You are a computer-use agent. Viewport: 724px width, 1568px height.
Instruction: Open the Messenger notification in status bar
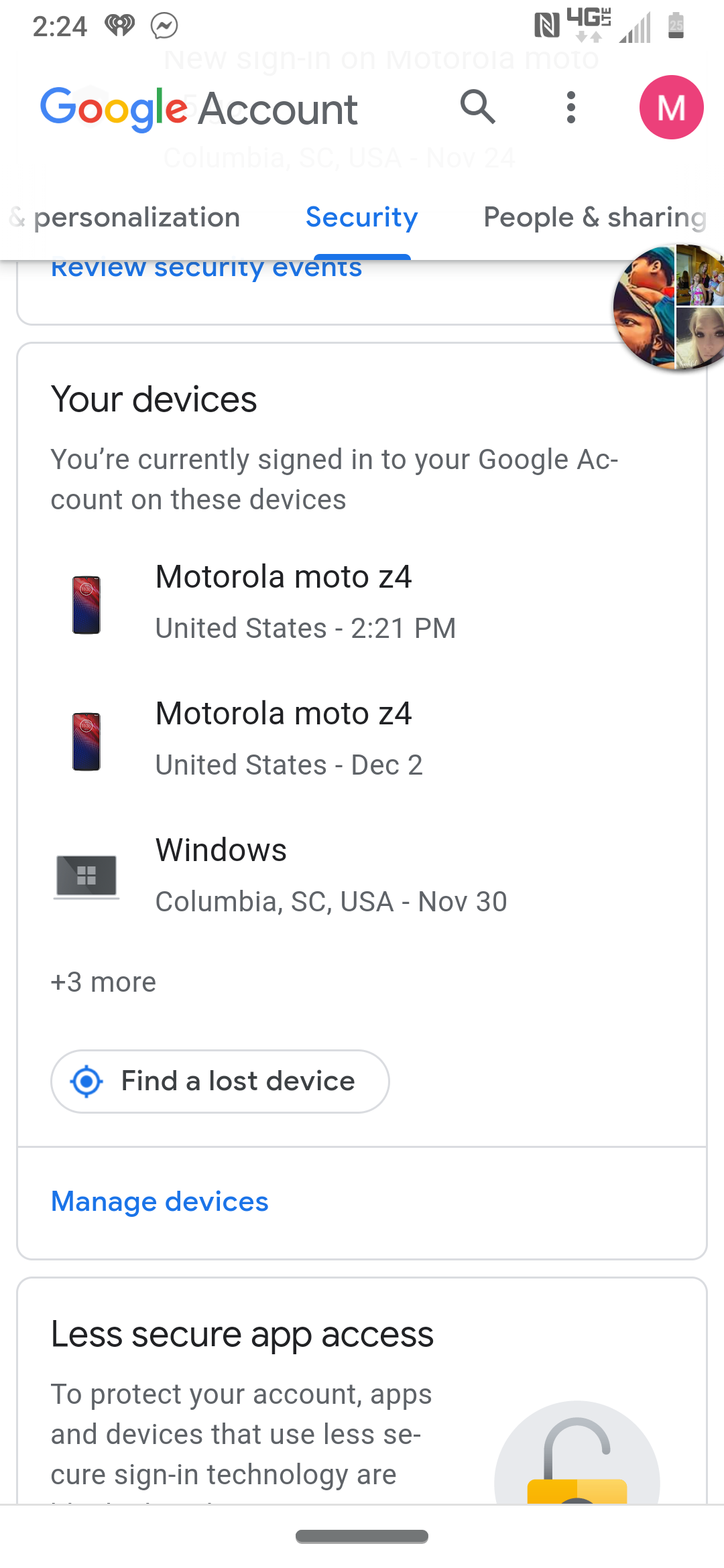click(164, 26)
